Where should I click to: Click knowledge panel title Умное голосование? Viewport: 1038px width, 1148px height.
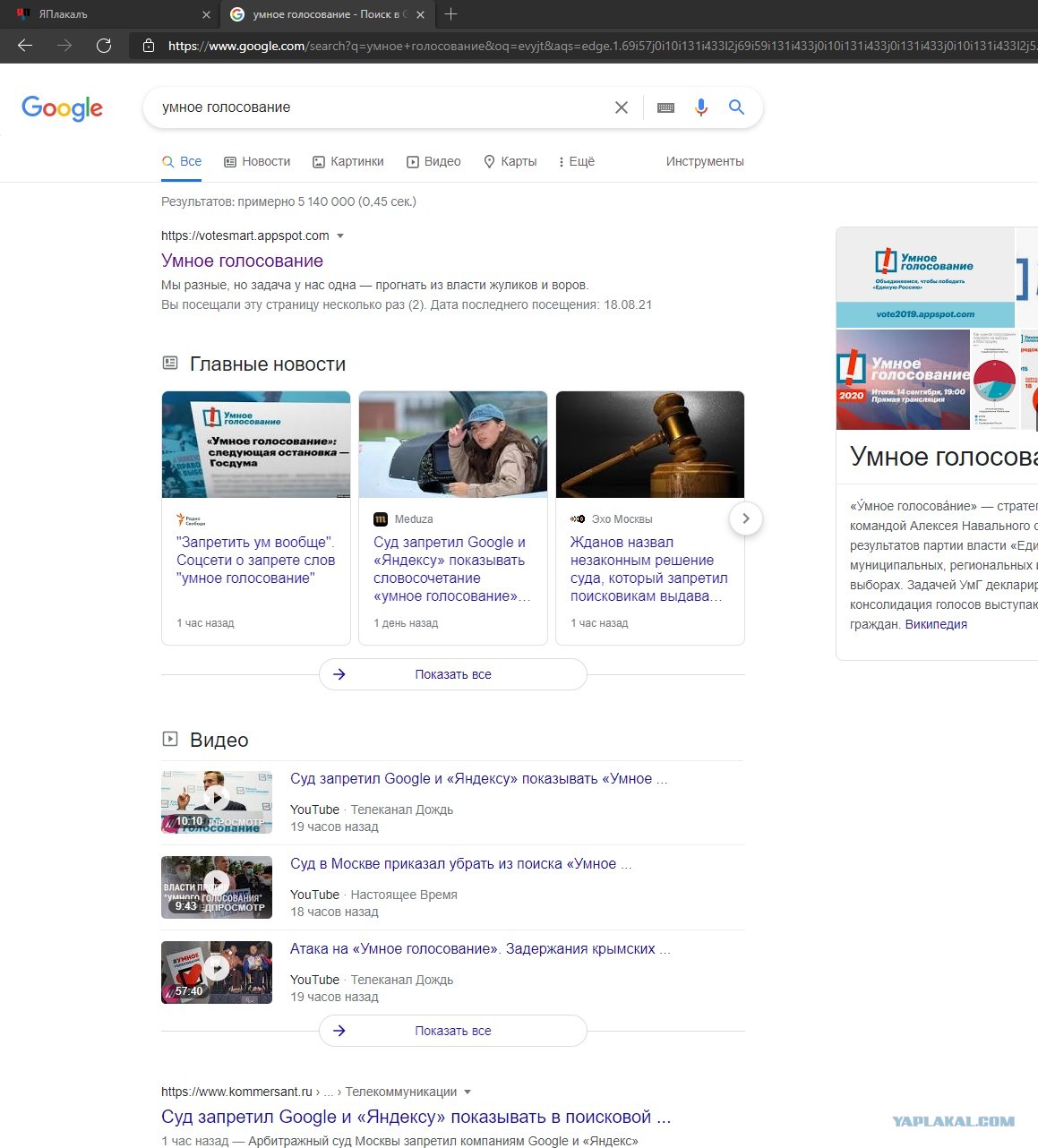pos(944,457)
